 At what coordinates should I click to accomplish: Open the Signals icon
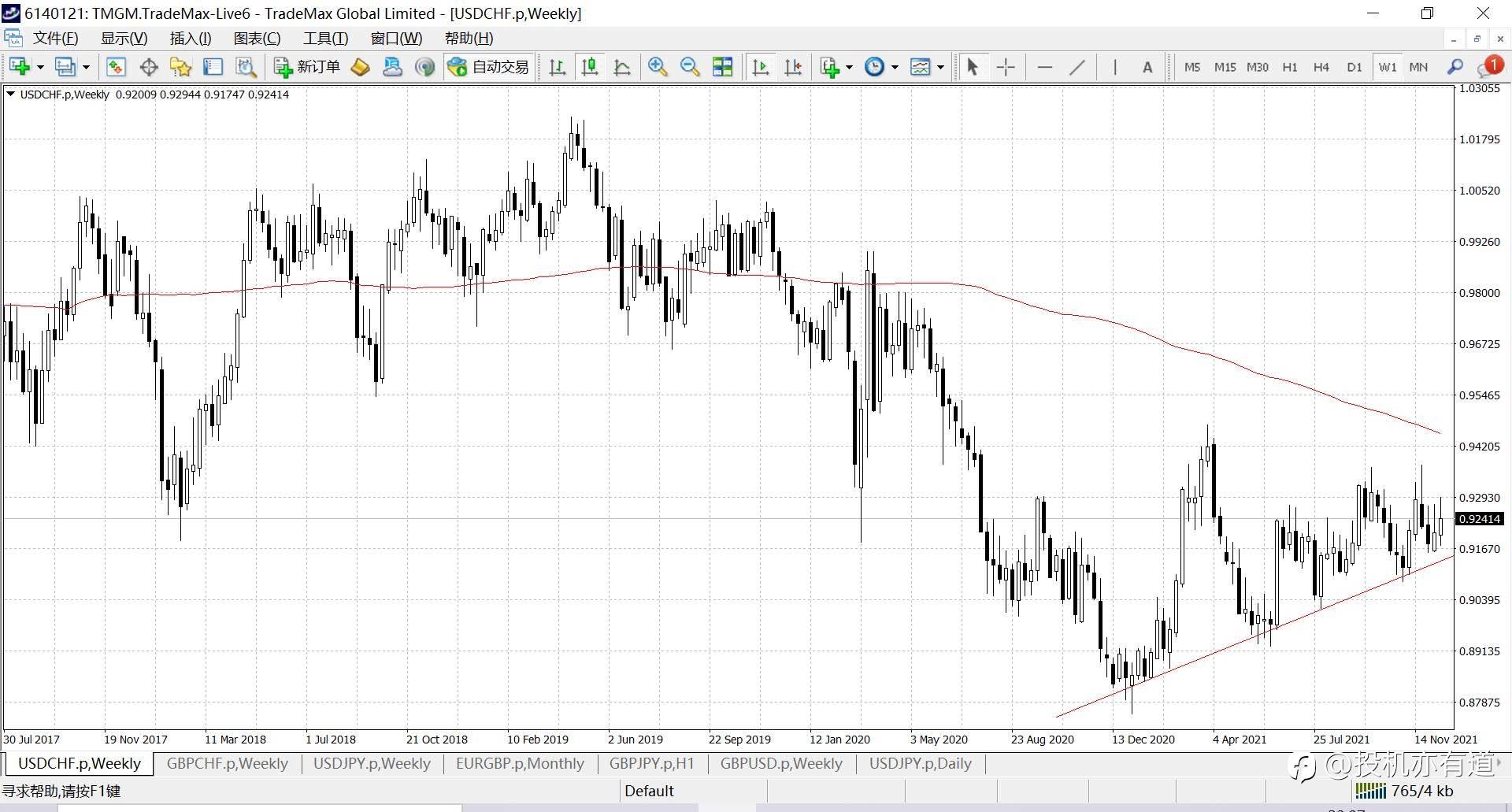[424, 67]
